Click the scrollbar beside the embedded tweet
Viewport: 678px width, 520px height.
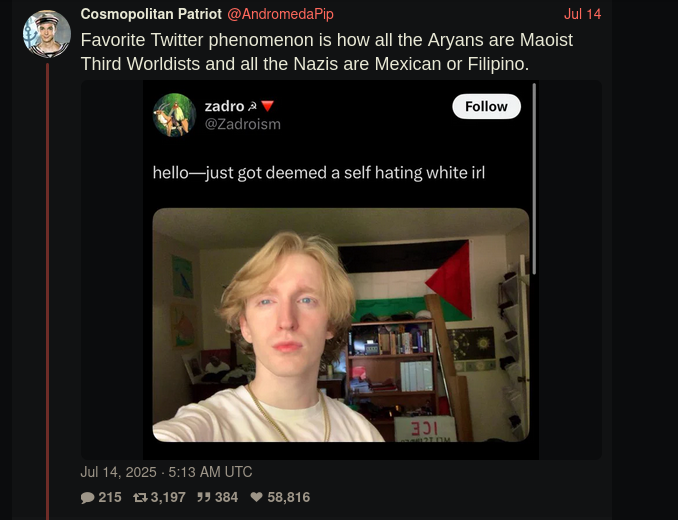click(534, 179)
